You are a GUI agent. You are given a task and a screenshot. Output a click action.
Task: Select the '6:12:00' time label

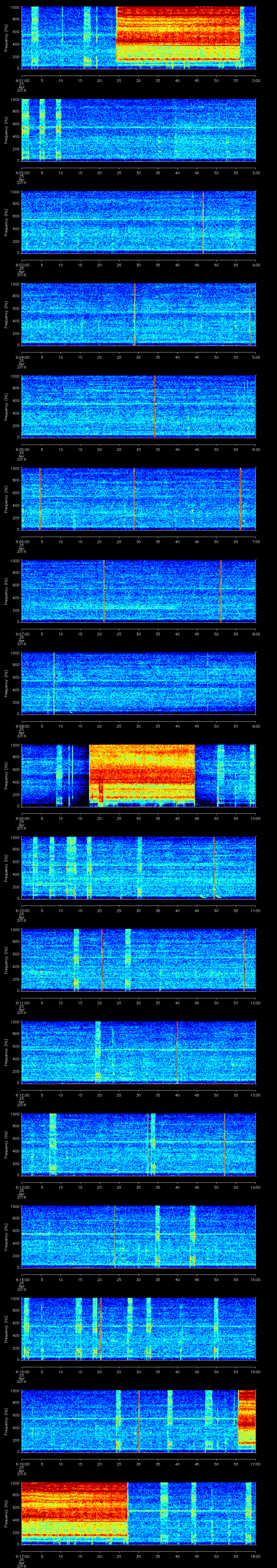click(22, 1096)
